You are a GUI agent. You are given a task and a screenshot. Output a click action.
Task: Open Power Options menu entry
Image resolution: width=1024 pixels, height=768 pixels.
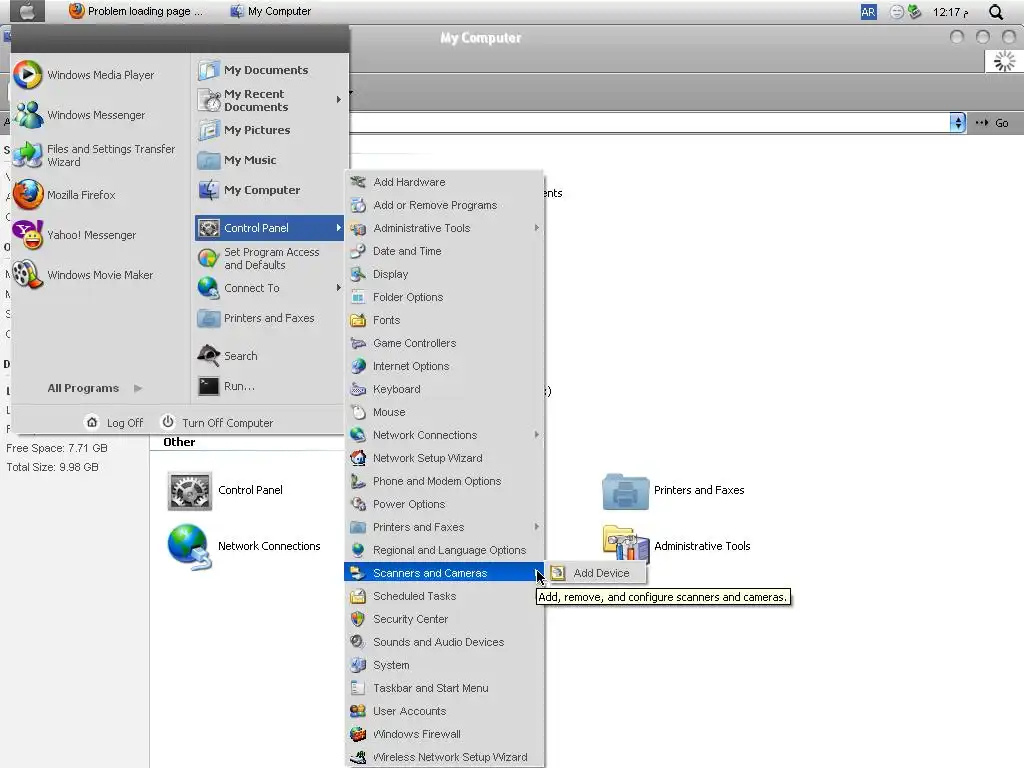[445, 504]
